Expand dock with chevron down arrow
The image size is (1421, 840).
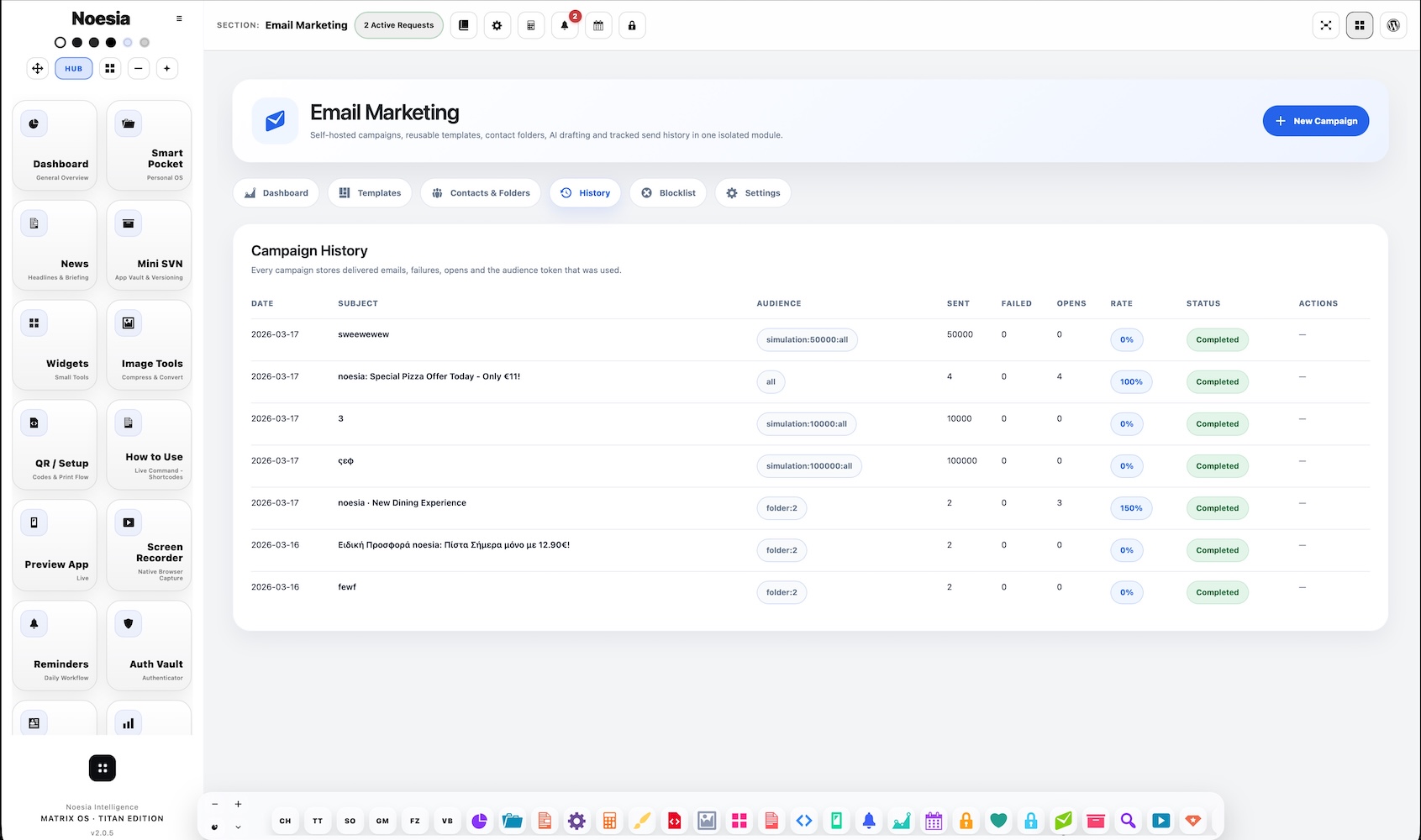[x=238, y=827]
